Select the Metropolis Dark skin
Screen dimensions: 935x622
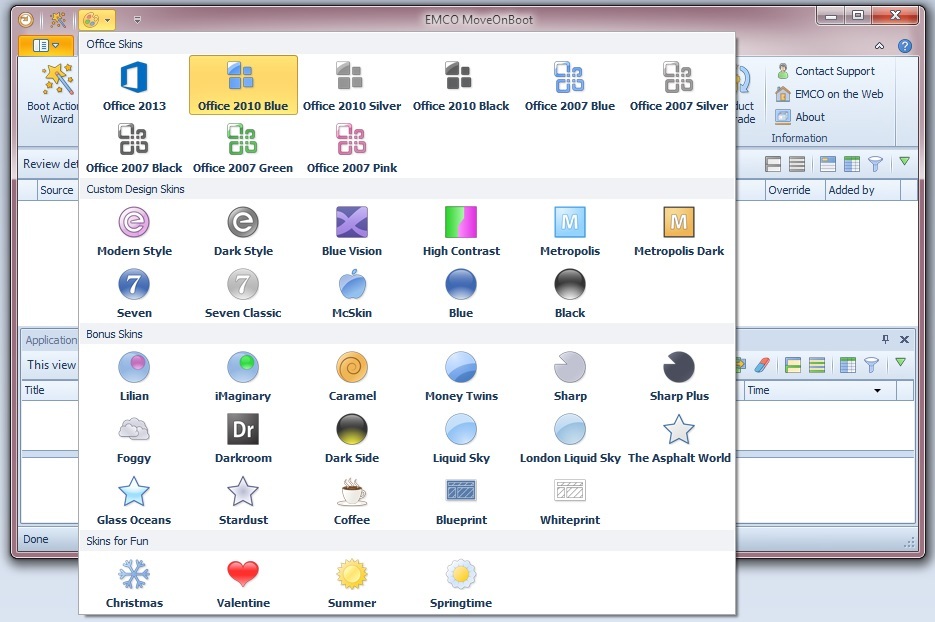679,231
